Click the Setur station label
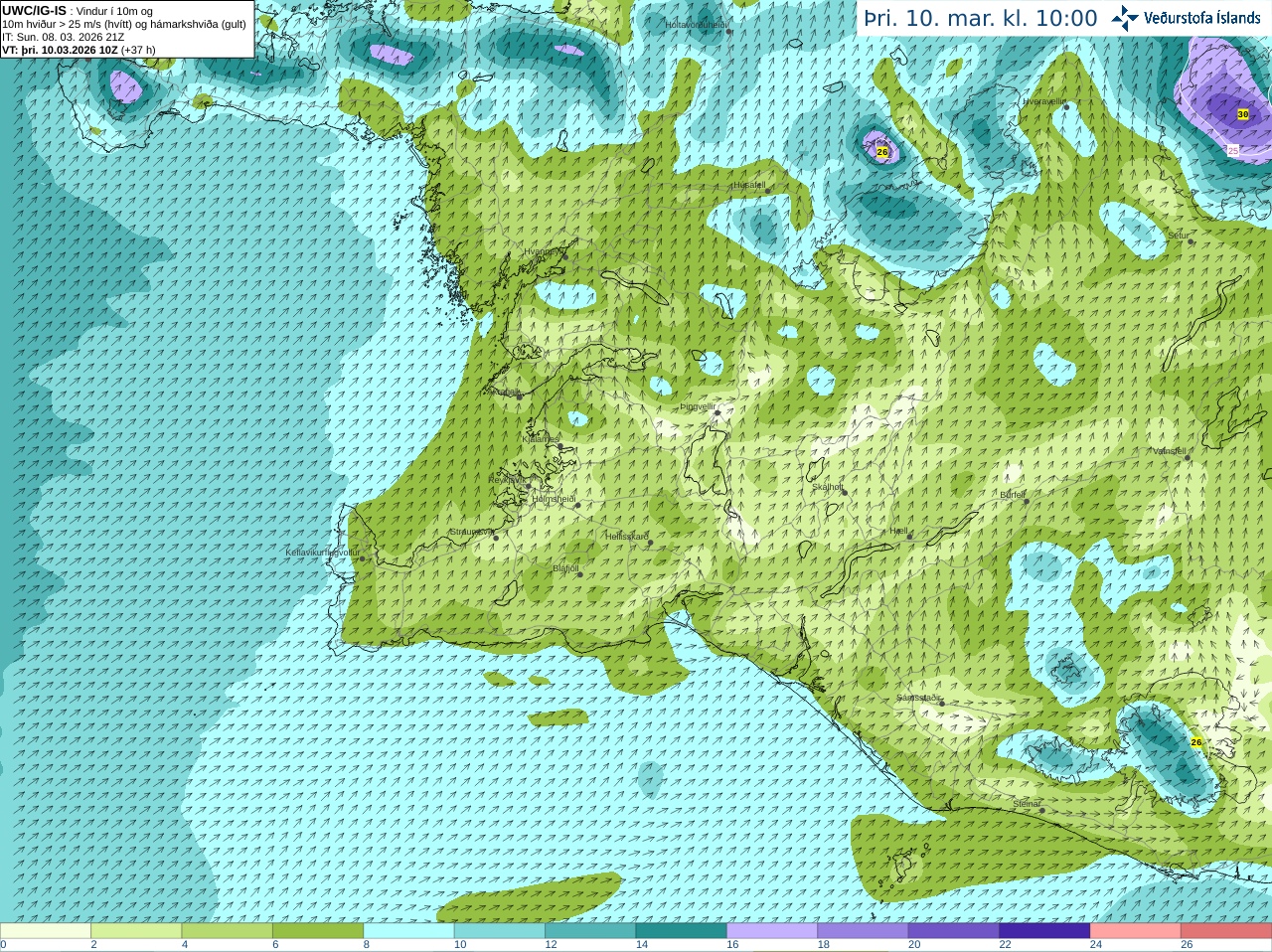The width and height of the screenshot is (1272, 952). tap(1179, 236)
